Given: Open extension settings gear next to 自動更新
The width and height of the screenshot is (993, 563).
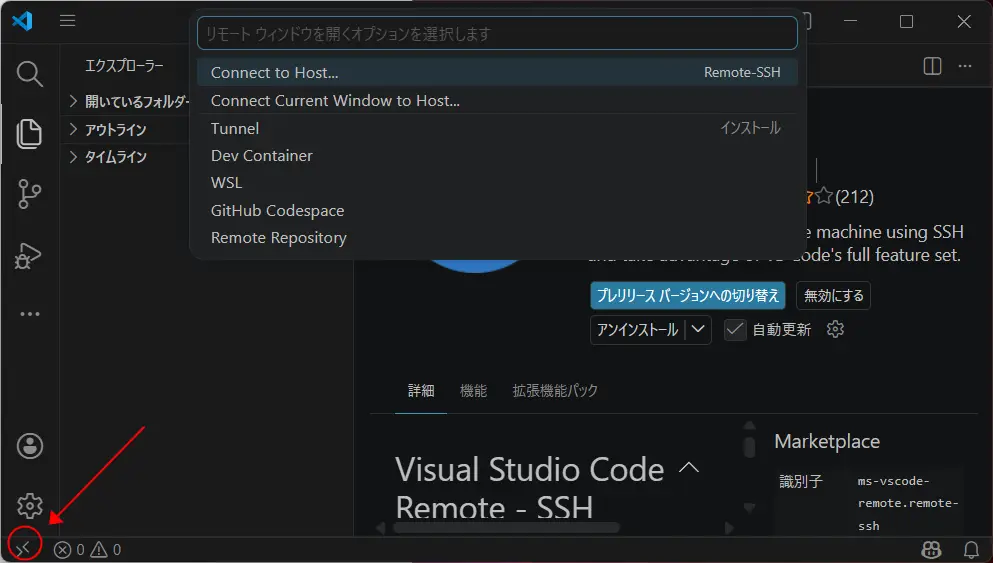Looking at the screenshot, I should [835, 329].
